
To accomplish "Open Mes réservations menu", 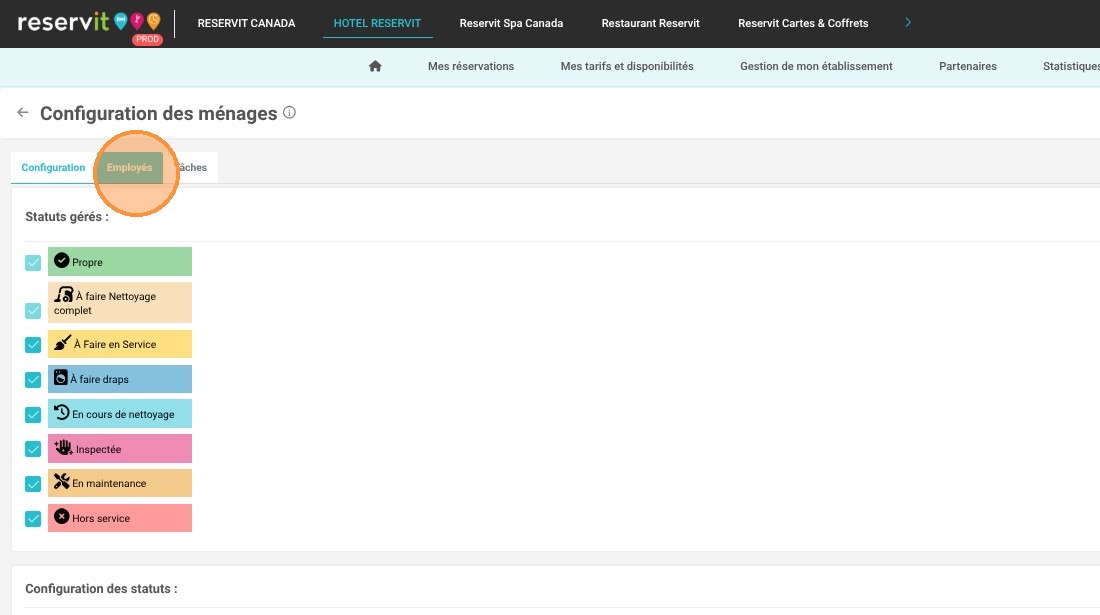I will (471, 66).
